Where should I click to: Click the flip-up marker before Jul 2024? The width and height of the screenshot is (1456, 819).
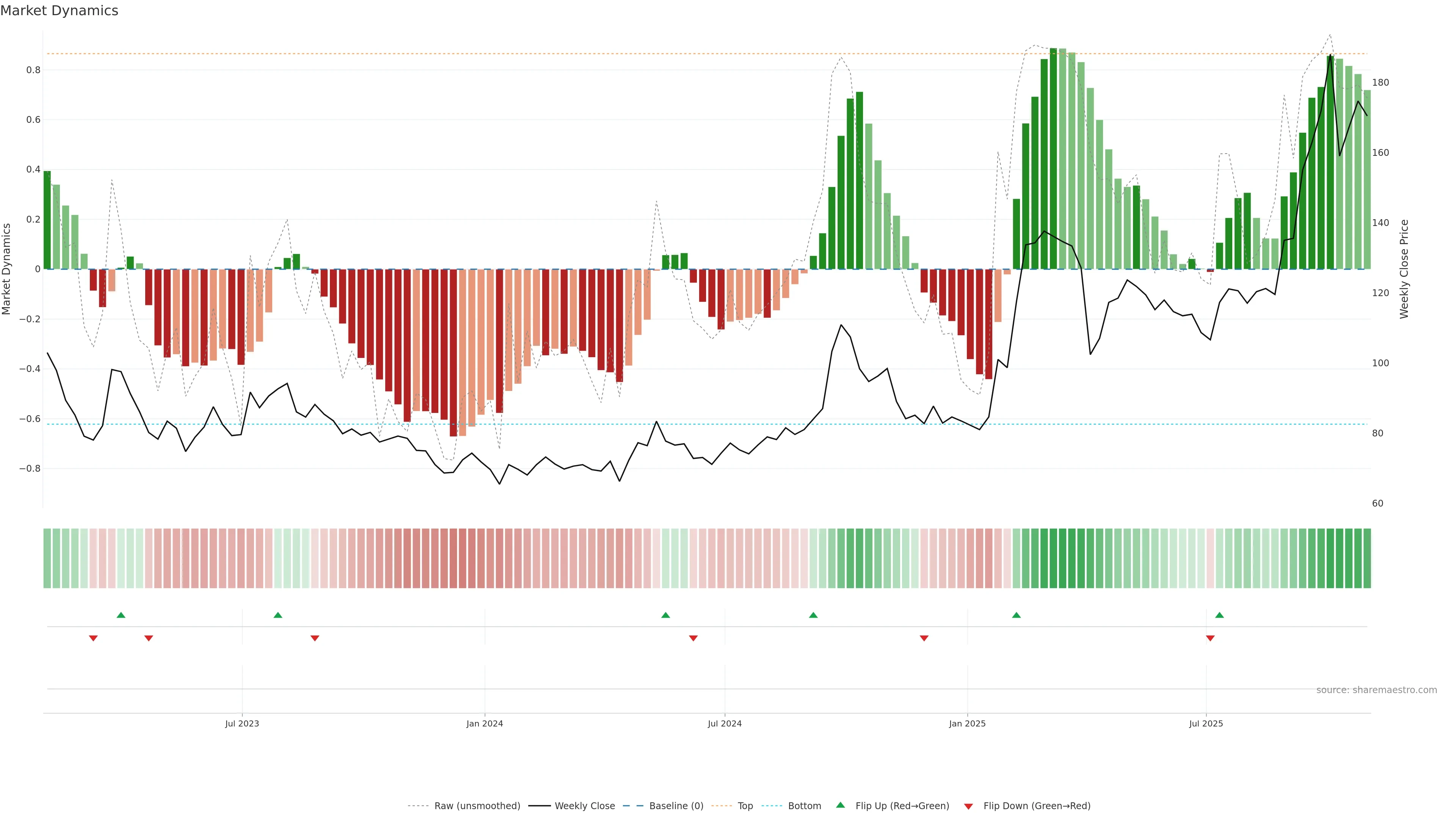665,615
